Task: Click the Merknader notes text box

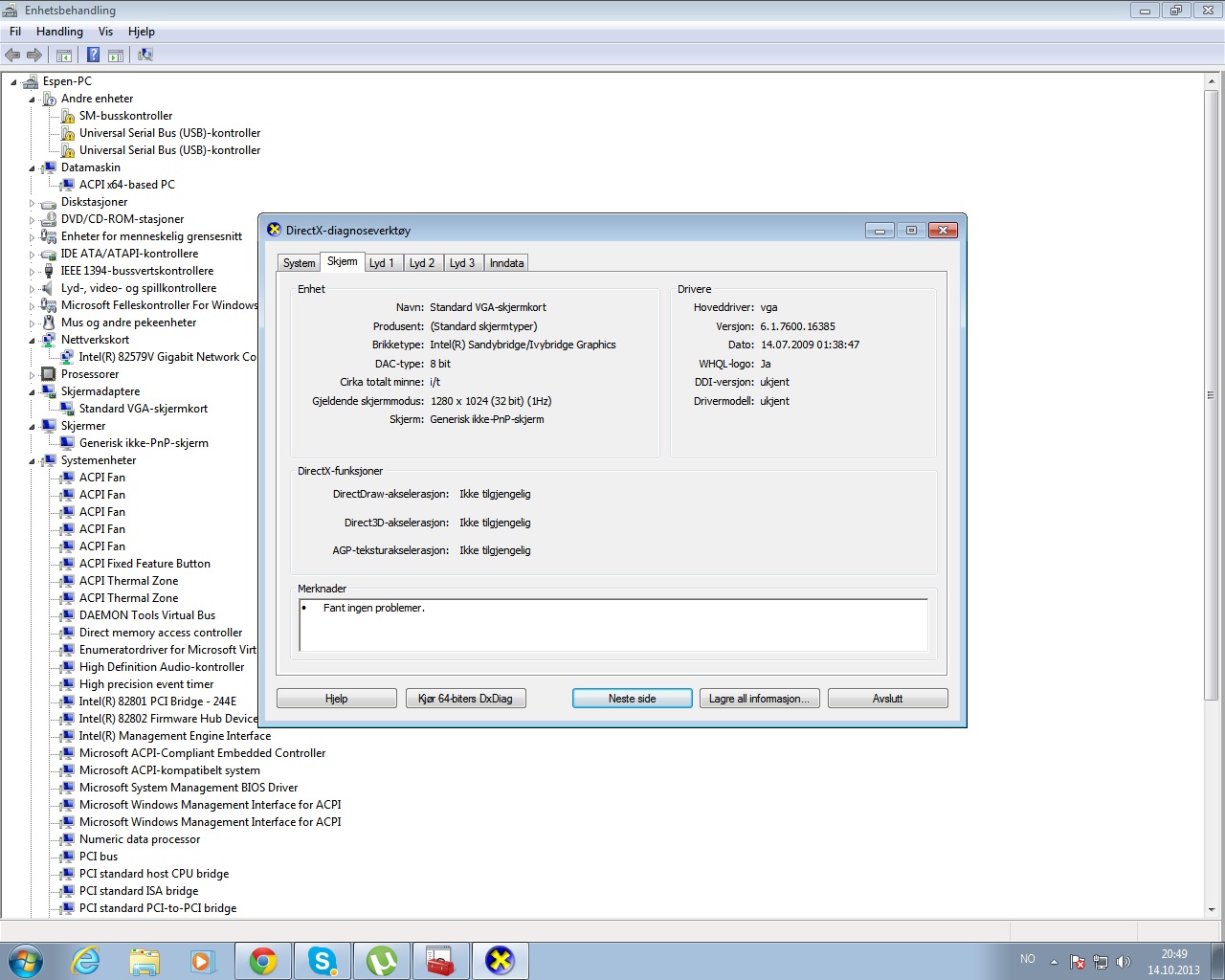Action: tap(613, 626)
